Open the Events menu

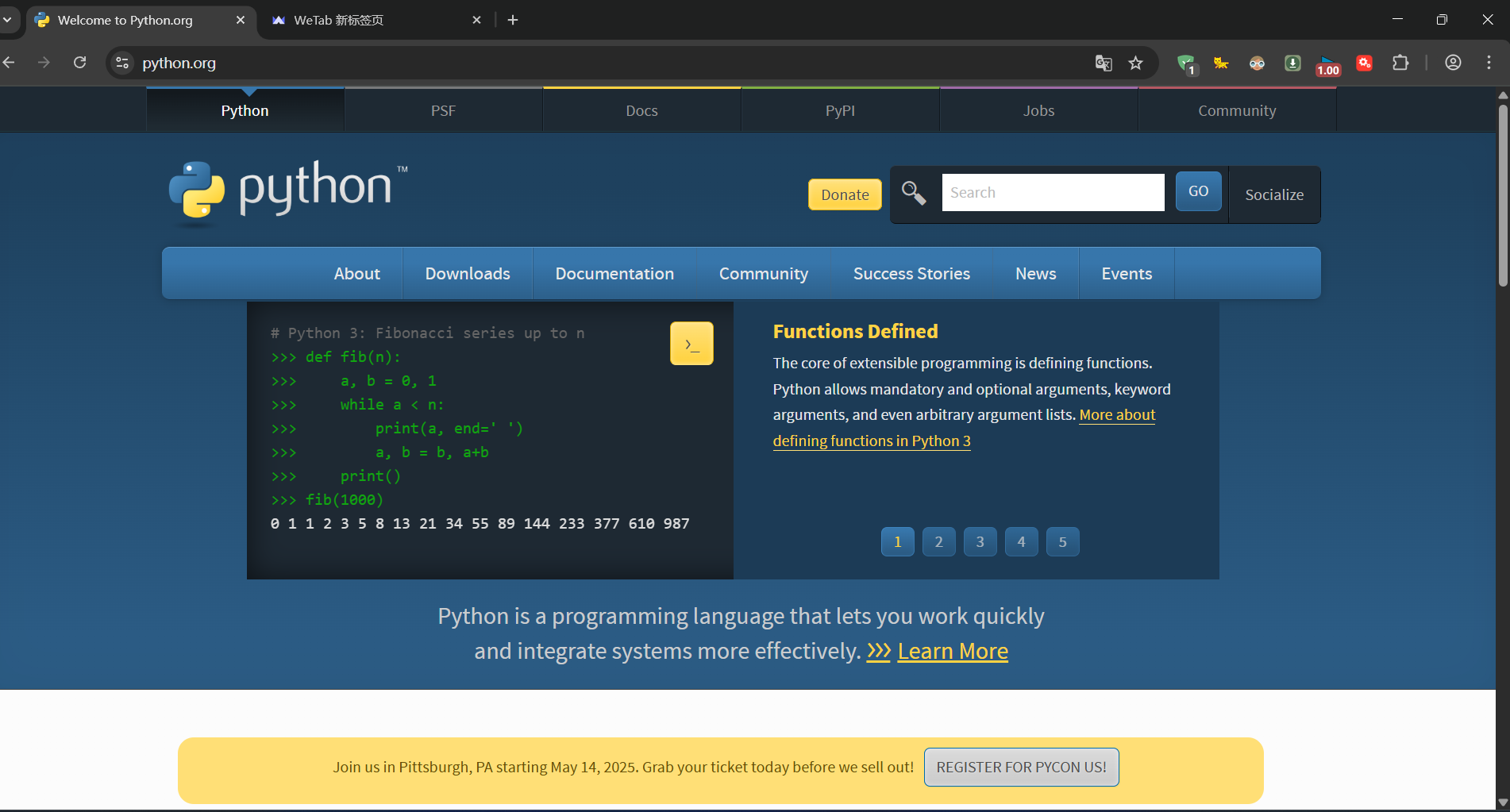point(1127,273)
